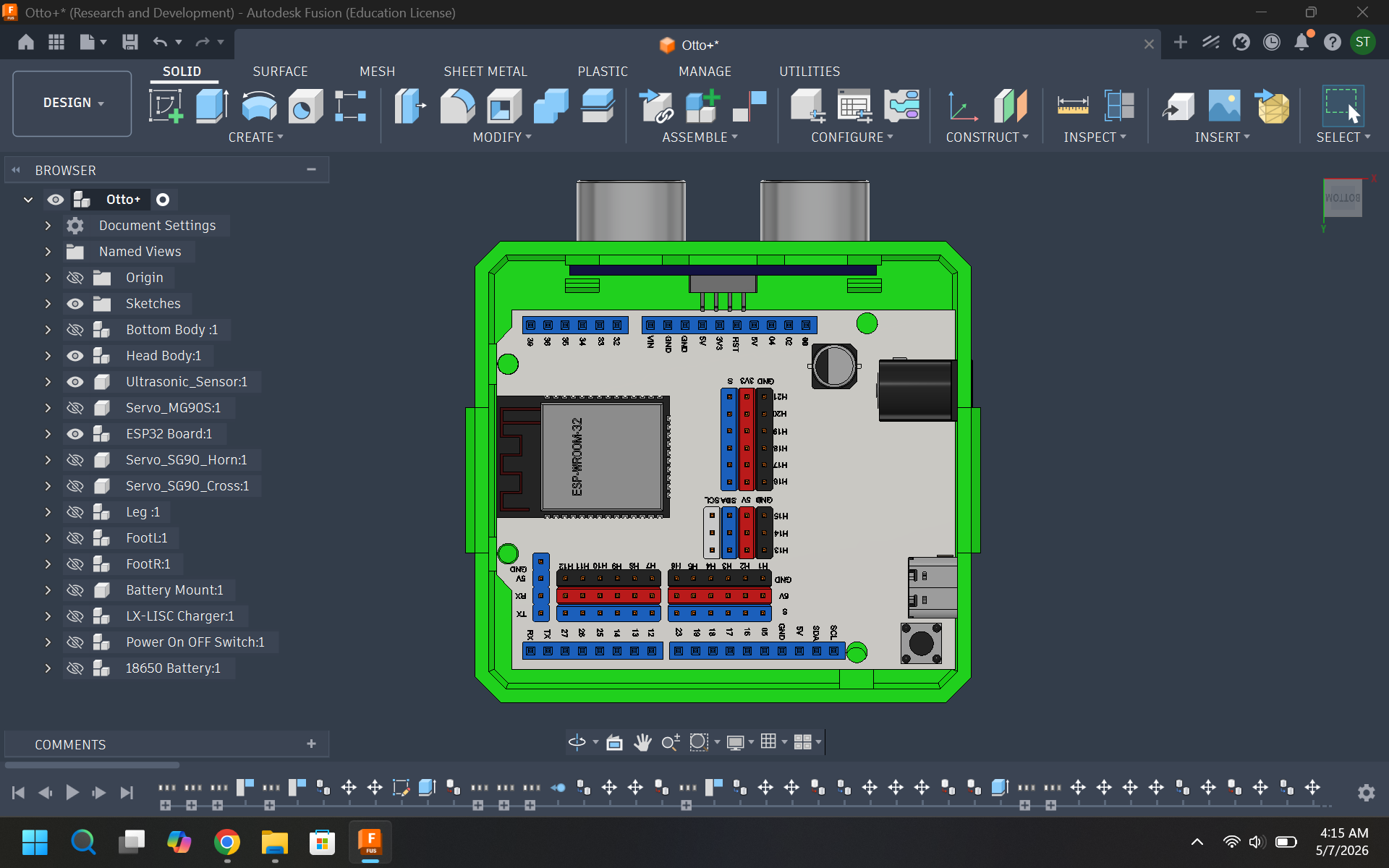This screenshot has width=1389, height=868.
Task: Open a new design tab
Action: (x=1180, y=42)
